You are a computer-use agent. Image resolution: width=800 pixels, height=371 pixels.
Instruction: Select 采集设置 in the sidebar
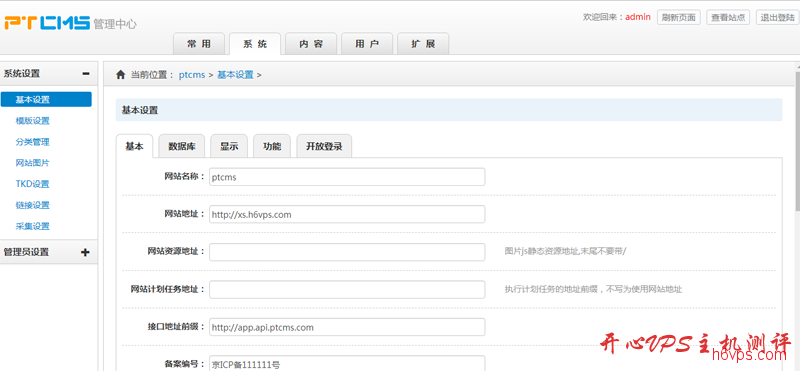(33, 226)
